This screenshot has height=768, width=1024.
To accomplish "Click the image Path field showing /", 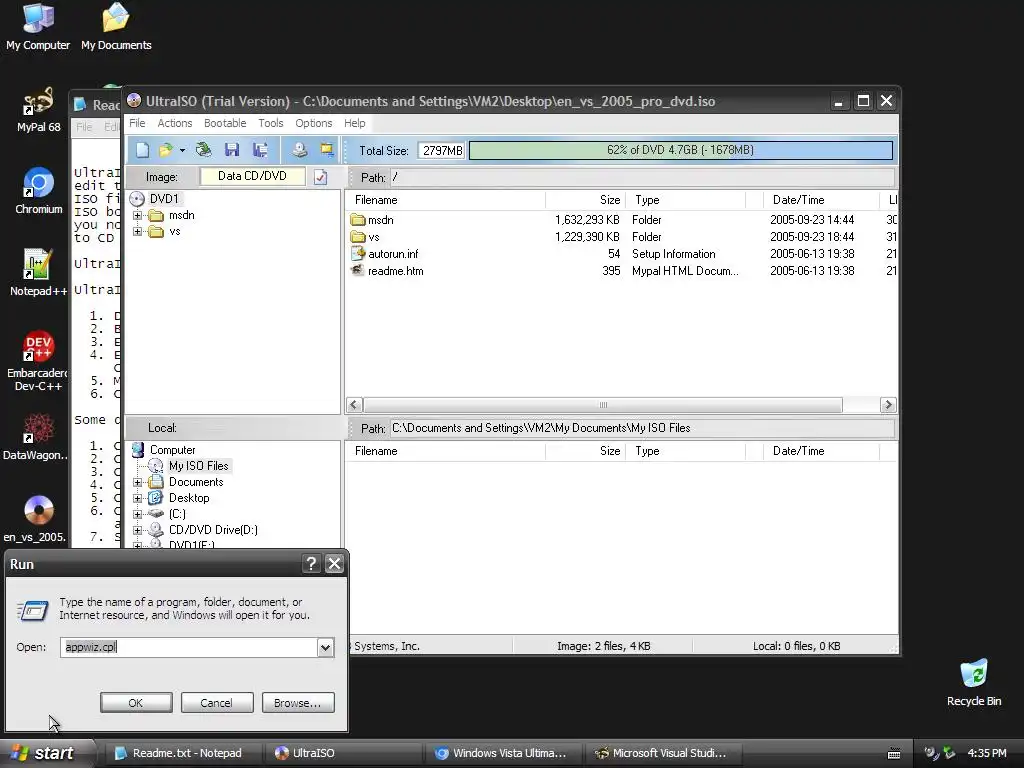I will point(642,178).
